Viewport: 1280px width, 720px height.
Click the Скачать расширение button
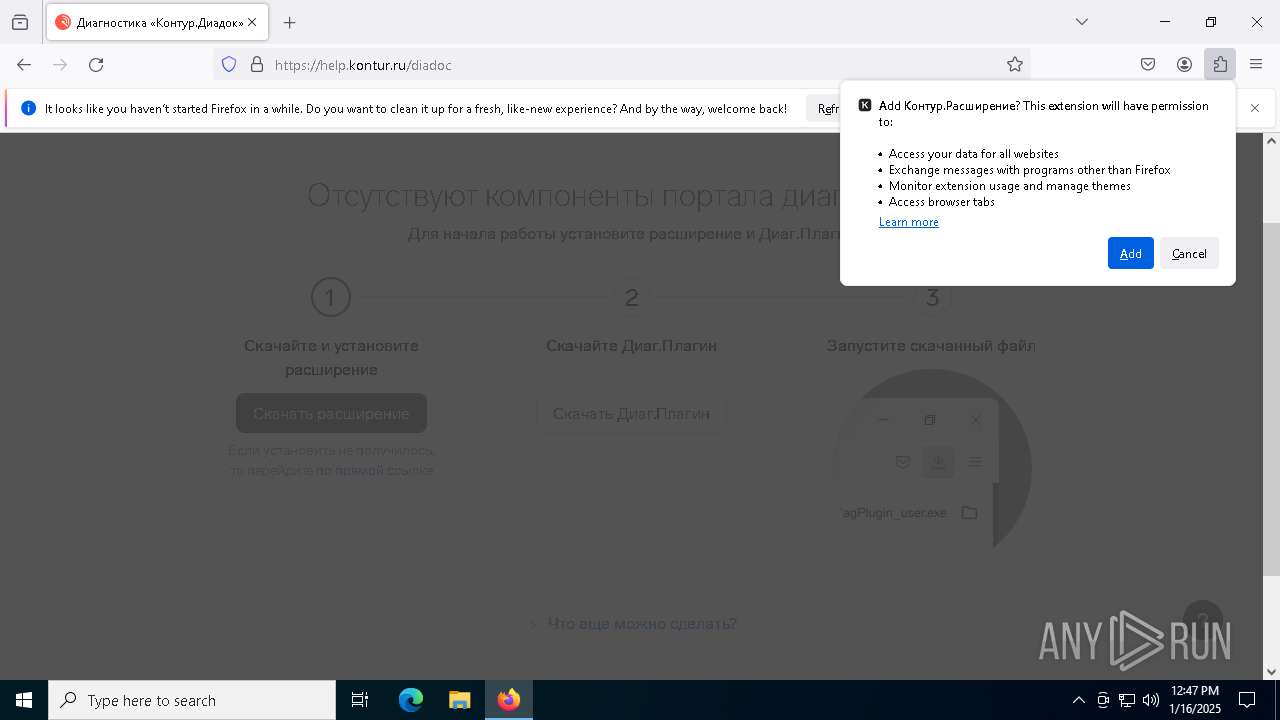(x=331, y=413)
